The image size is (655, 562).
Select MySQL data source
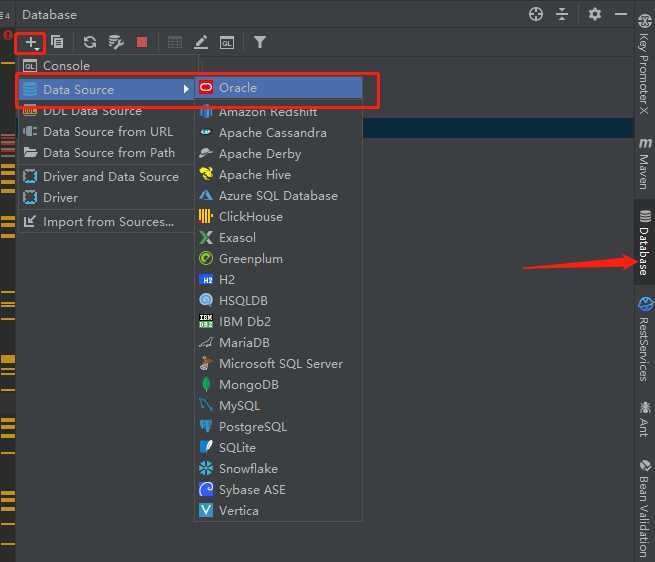pos(279,406)
